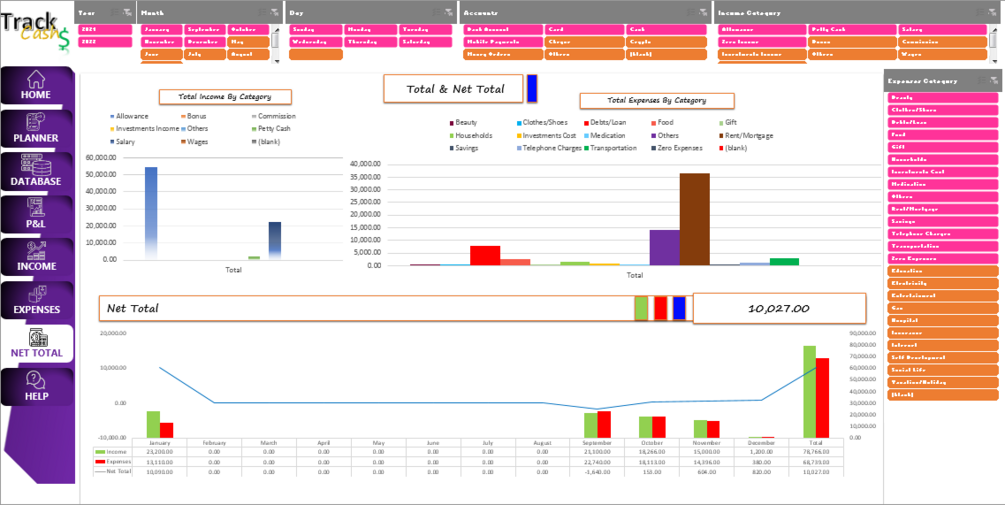
Task: Select January in the Month slicer
Action: tap(162, 29)
